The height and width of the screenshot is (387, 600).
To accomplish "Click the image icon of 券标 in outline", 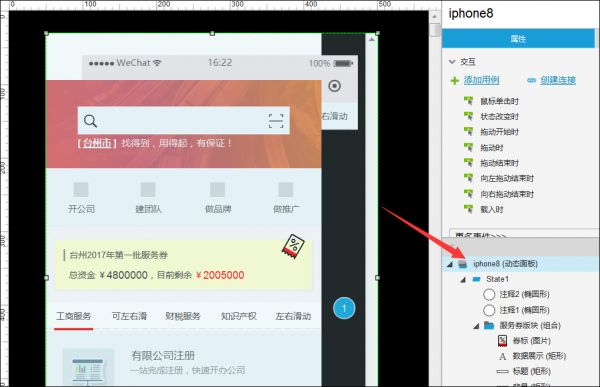I will [502, 341].
